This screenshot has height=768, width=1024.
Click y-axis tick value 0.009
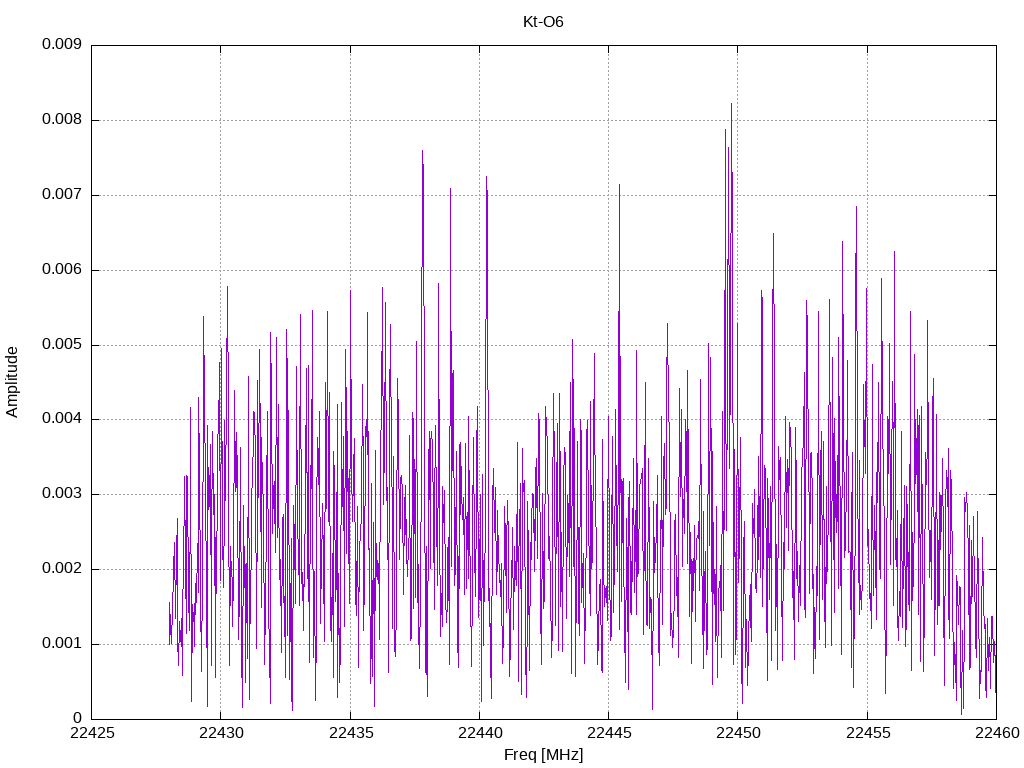pos(62,44)
